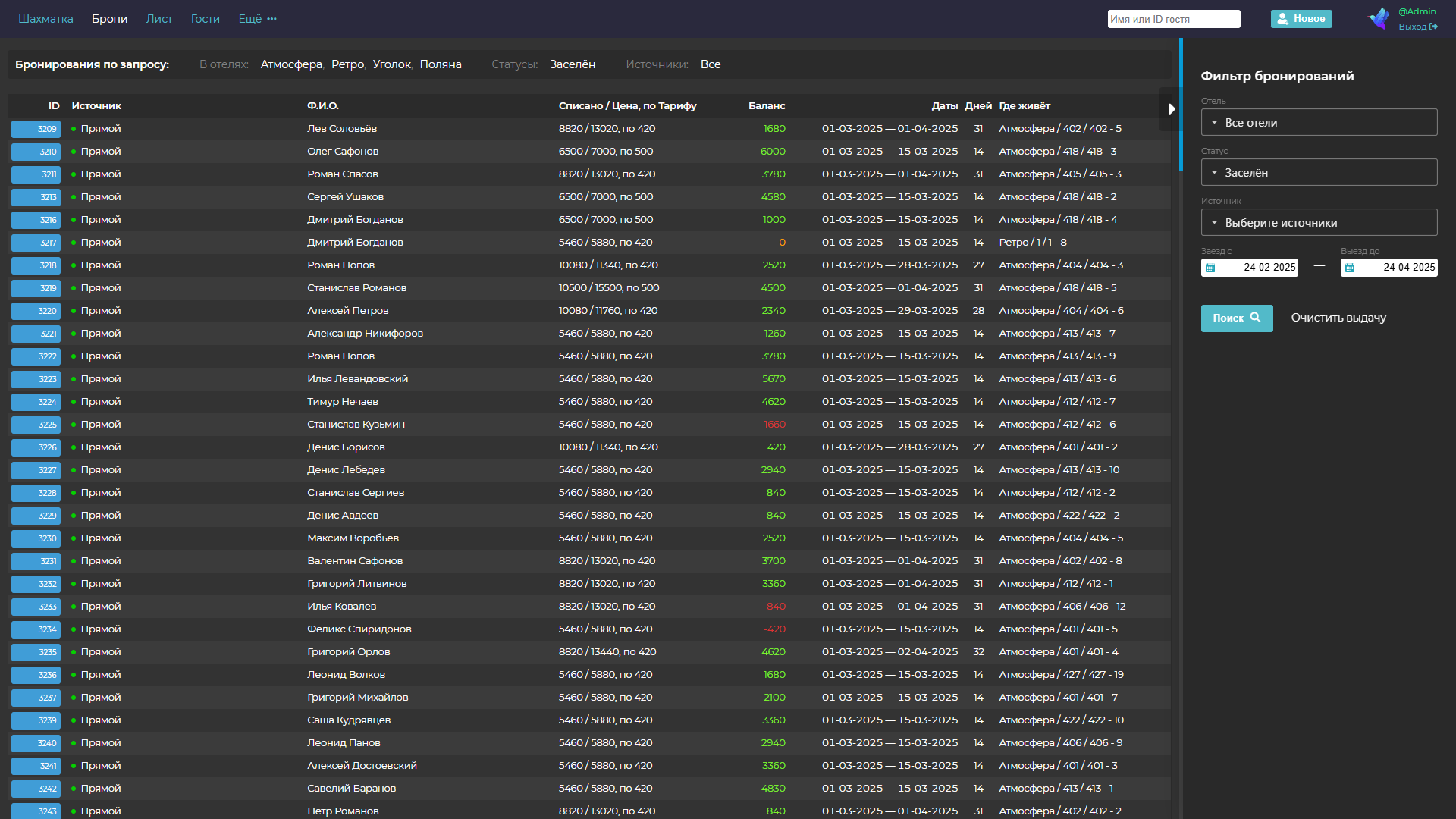Screen dimensions: 1456x819
Task: Click location Ретро / 1 / 1 - 8
Action: click(1033, 243)
